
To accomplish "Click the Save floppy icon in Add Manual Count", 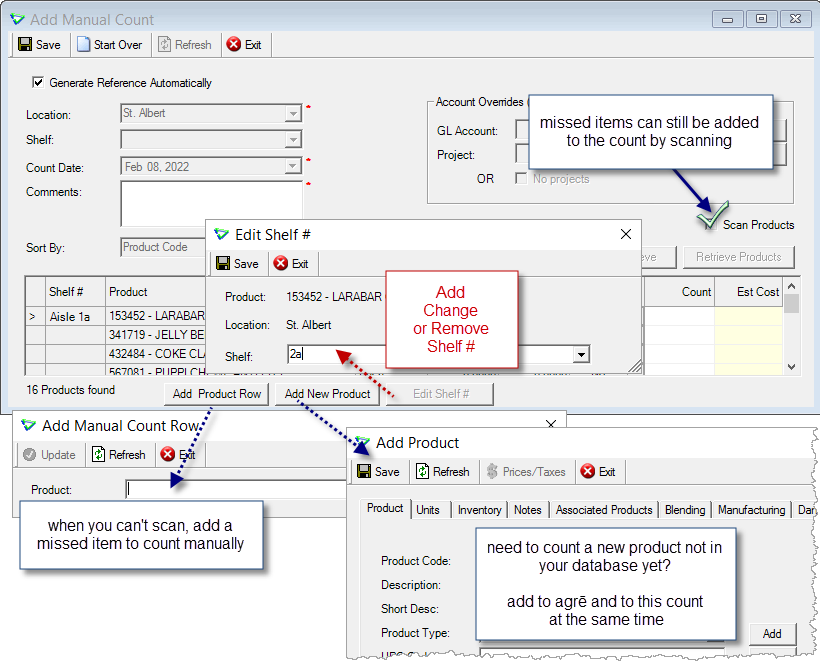I will pyautogui.click(x=25, y=44).
